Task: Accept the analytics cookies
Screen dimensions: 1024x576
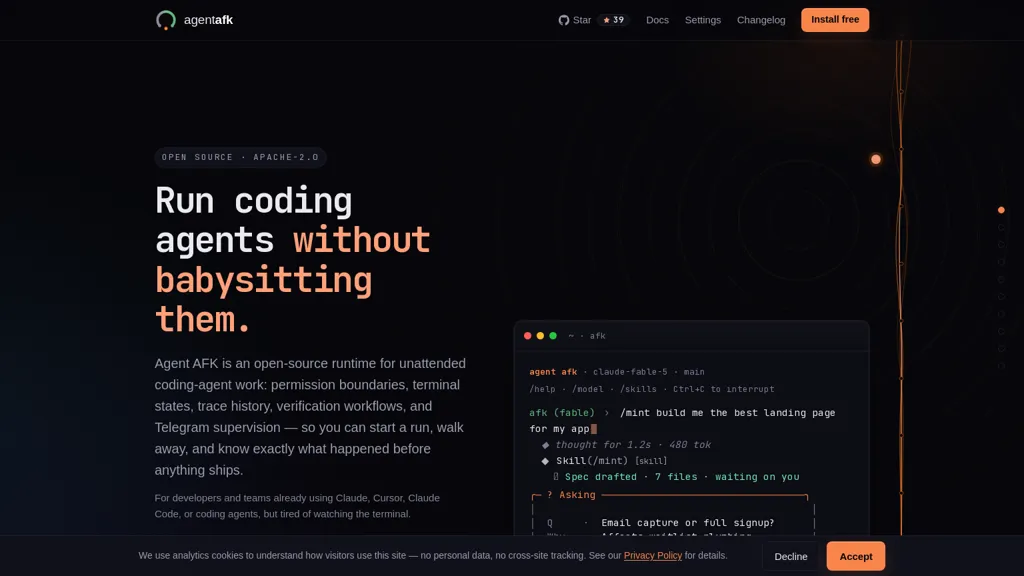Action: tap(856, 556)
